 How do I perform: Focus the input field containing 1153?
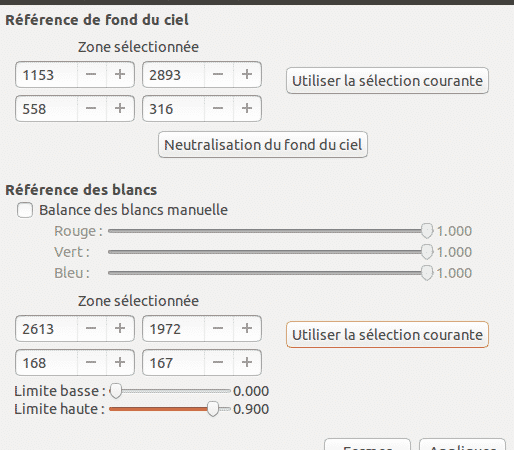[x=47, y=75]
